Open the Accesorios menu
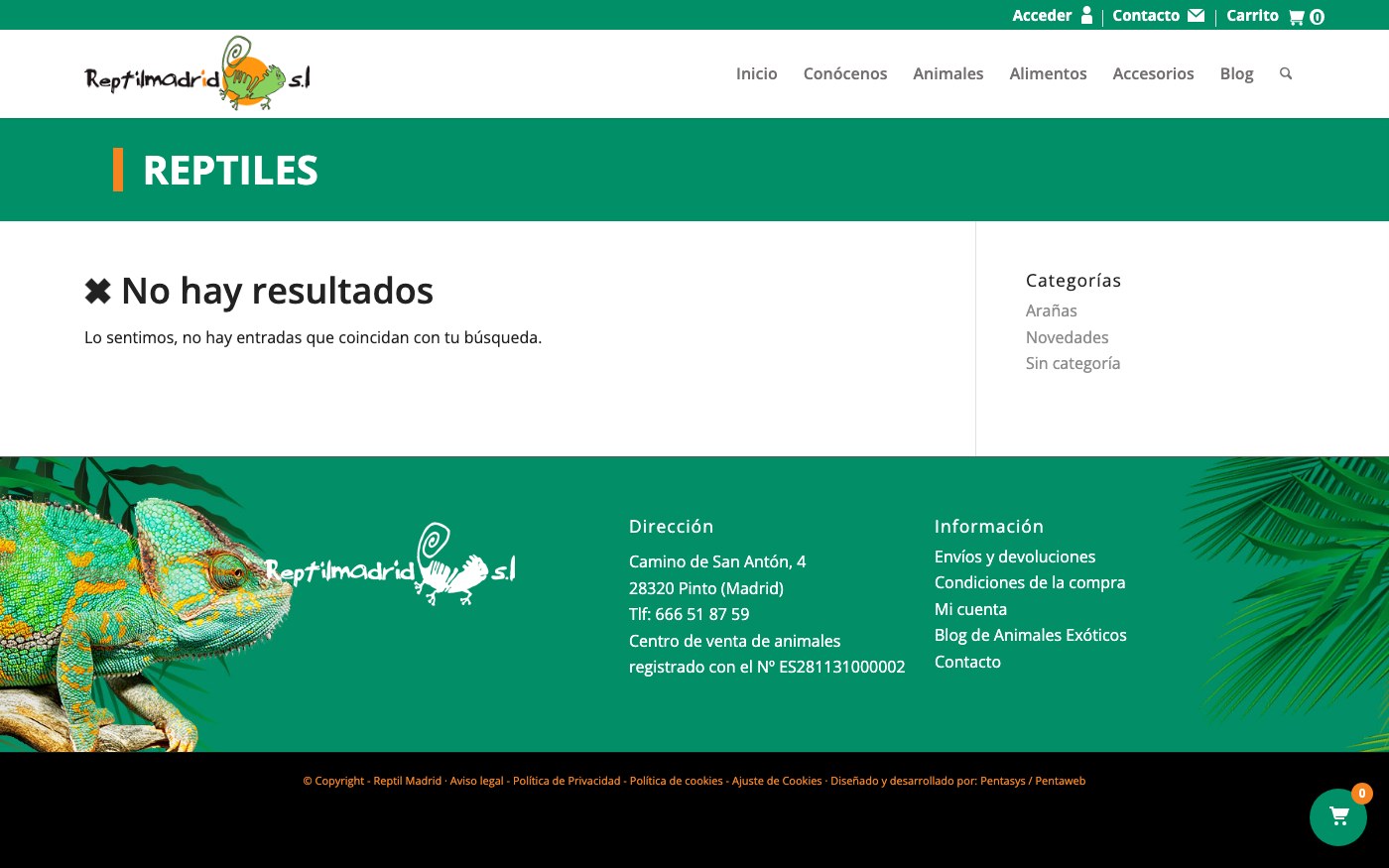 tap(1153, 73)
